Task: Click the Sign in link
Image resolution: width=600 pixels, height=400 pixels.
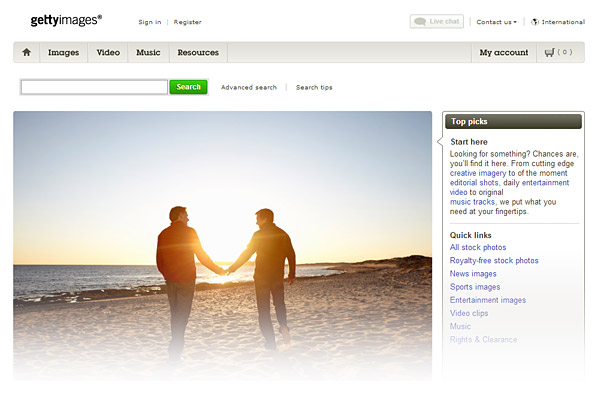Action: 149,21
